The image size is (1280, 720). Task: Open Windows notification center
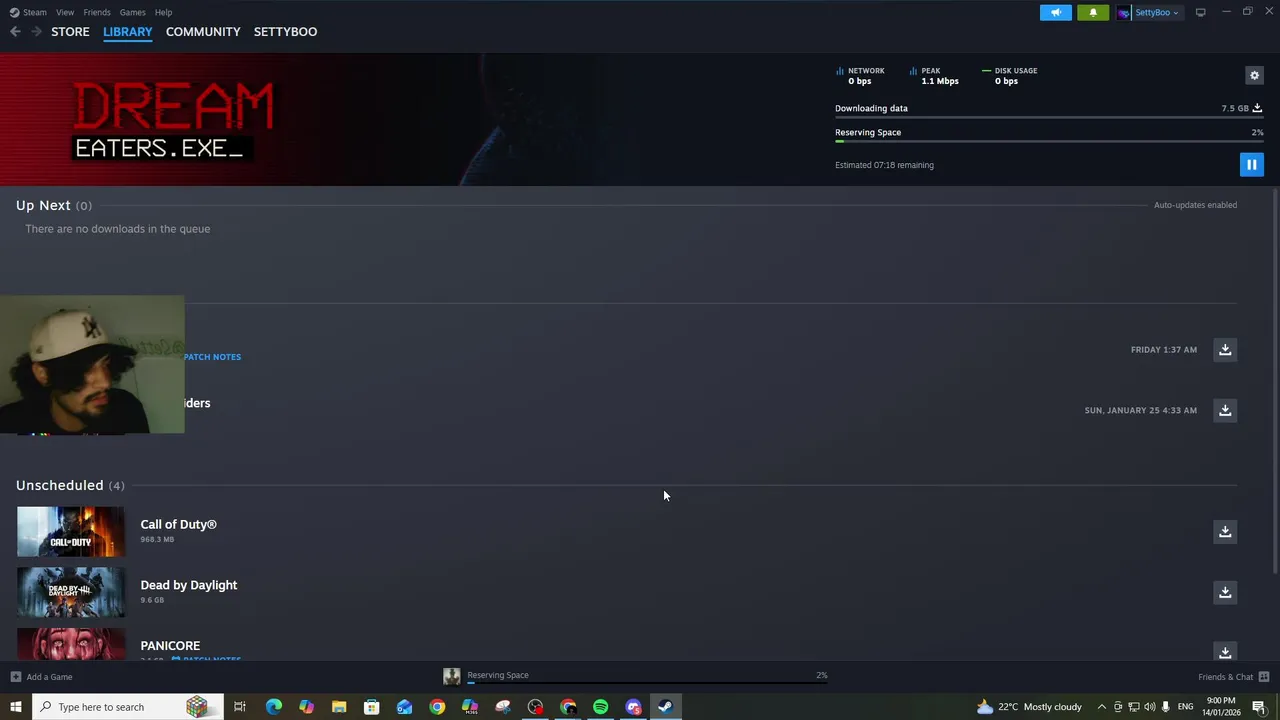pos(1259,707)
